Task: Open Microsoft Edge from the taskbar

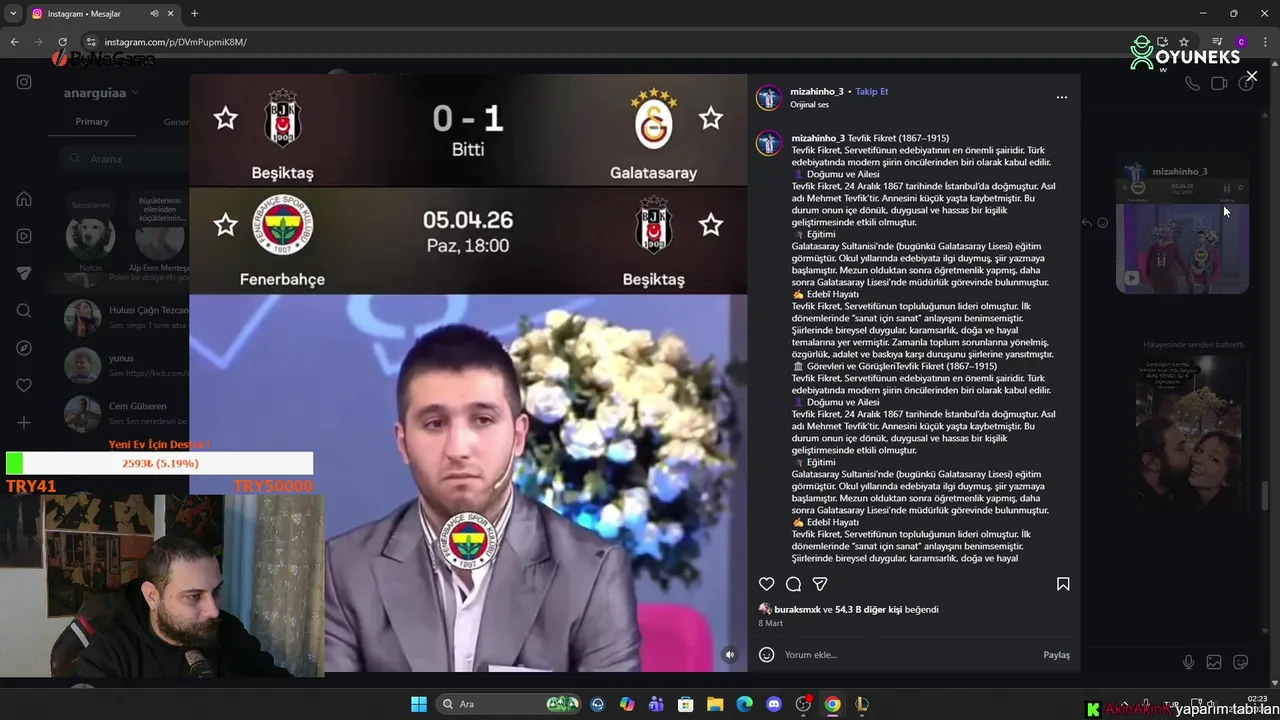Action: (744, 704)
